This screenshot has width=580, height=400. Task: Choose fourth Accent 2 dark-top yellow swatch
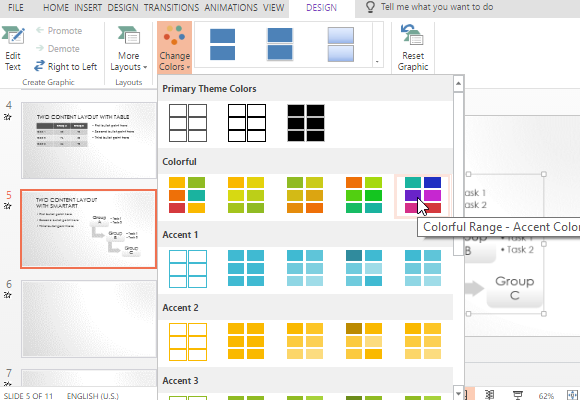(x=364, y=341)
